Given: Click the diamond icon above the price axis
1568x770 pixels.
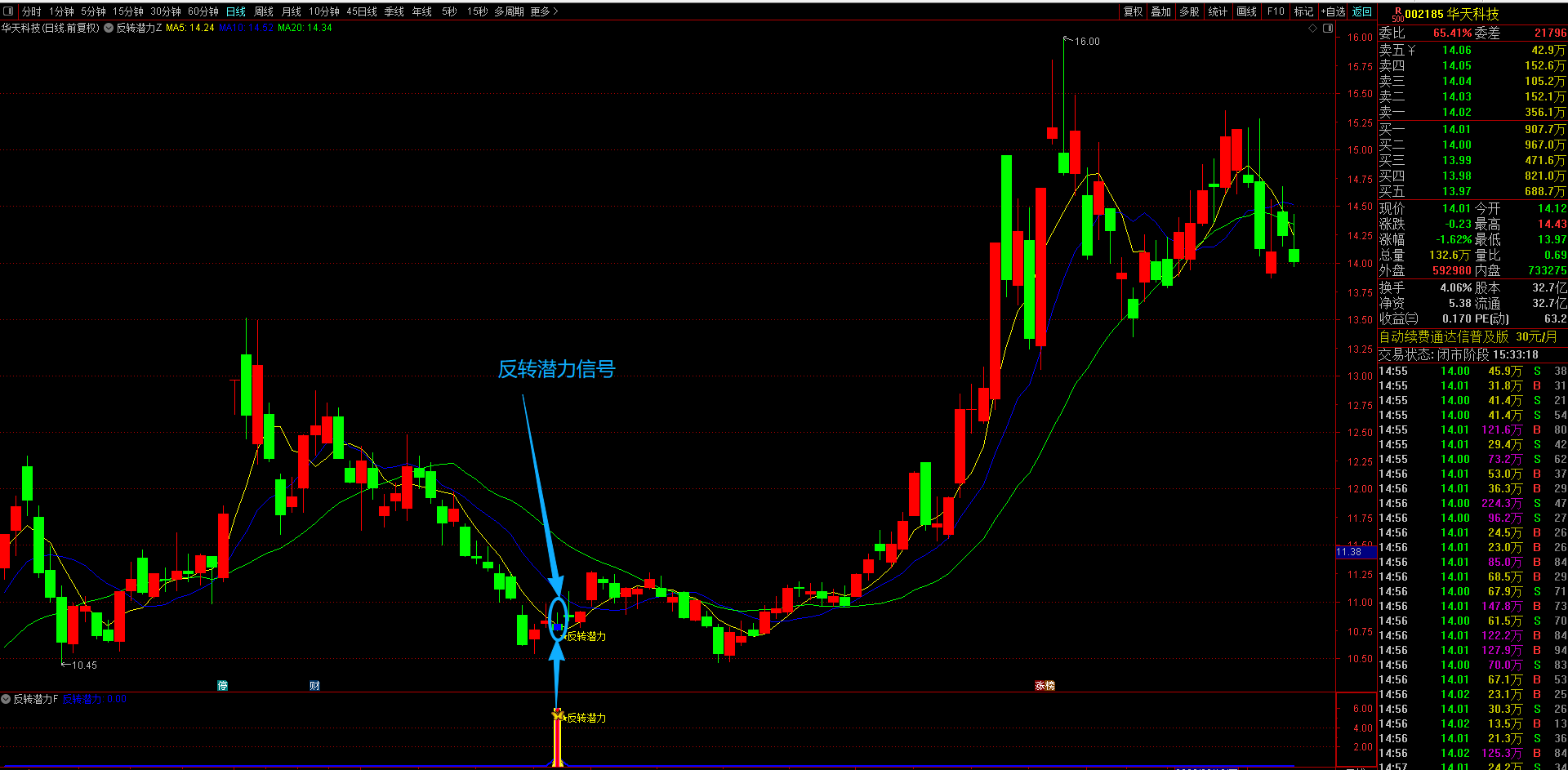Looking at the screenshot, I should (1313, 28).
